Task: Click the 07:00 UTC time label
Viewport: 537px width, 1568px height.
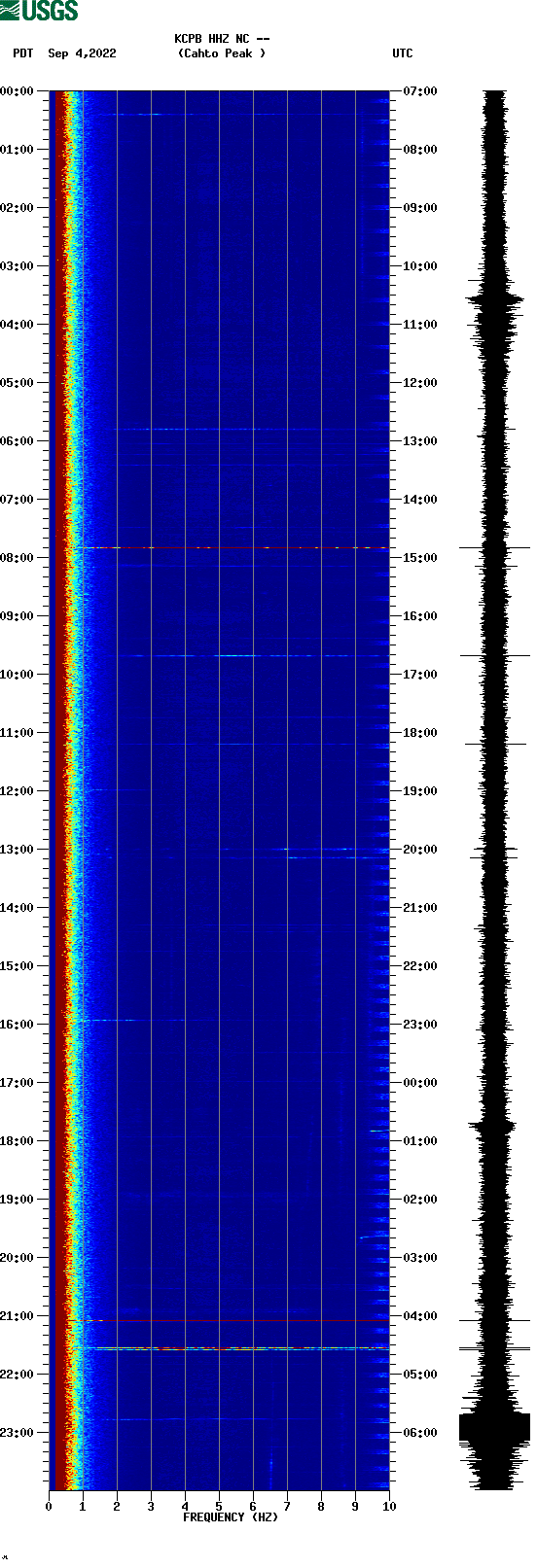Action: point(420,91)
